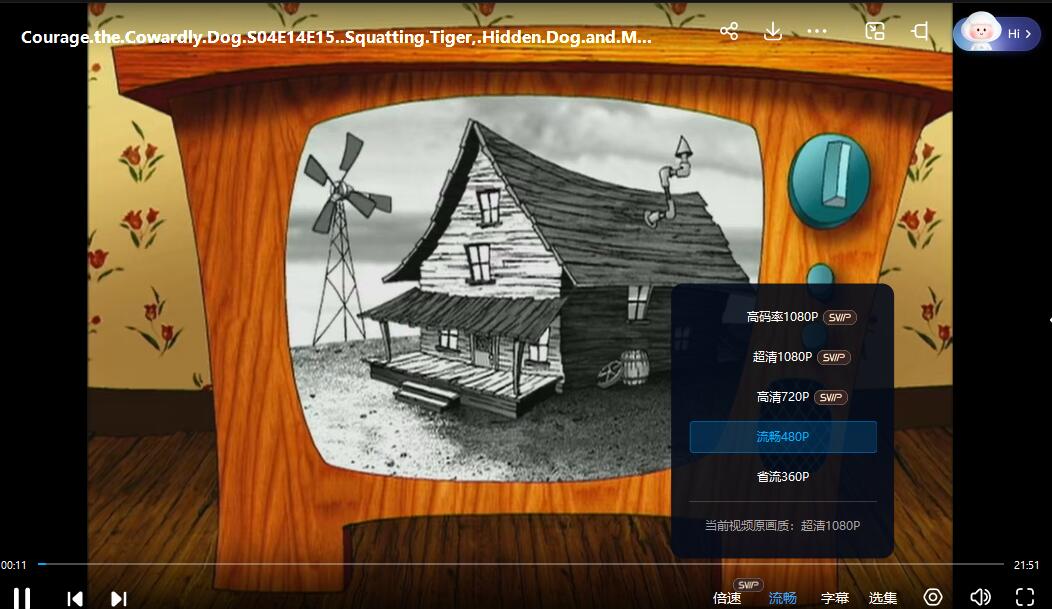Enable picture-in-picture mini player mode
Image resolution: width=1052 pixels, height=609 pixels.
tap(875, 31)
